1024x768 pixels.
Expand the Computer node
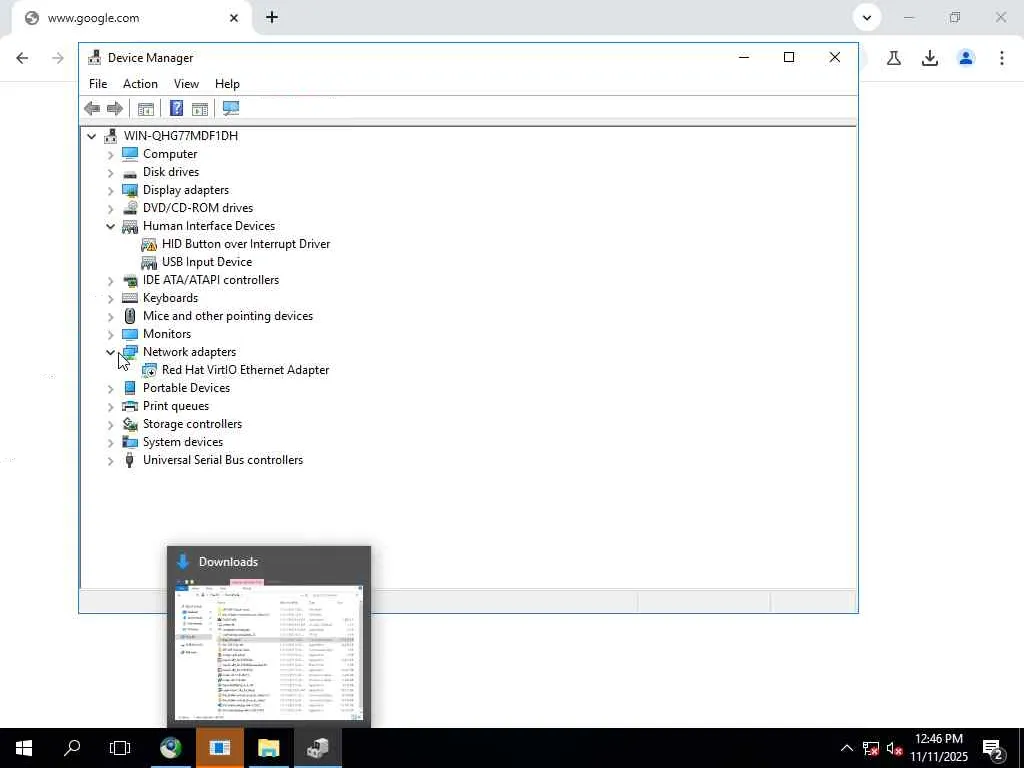110,155
